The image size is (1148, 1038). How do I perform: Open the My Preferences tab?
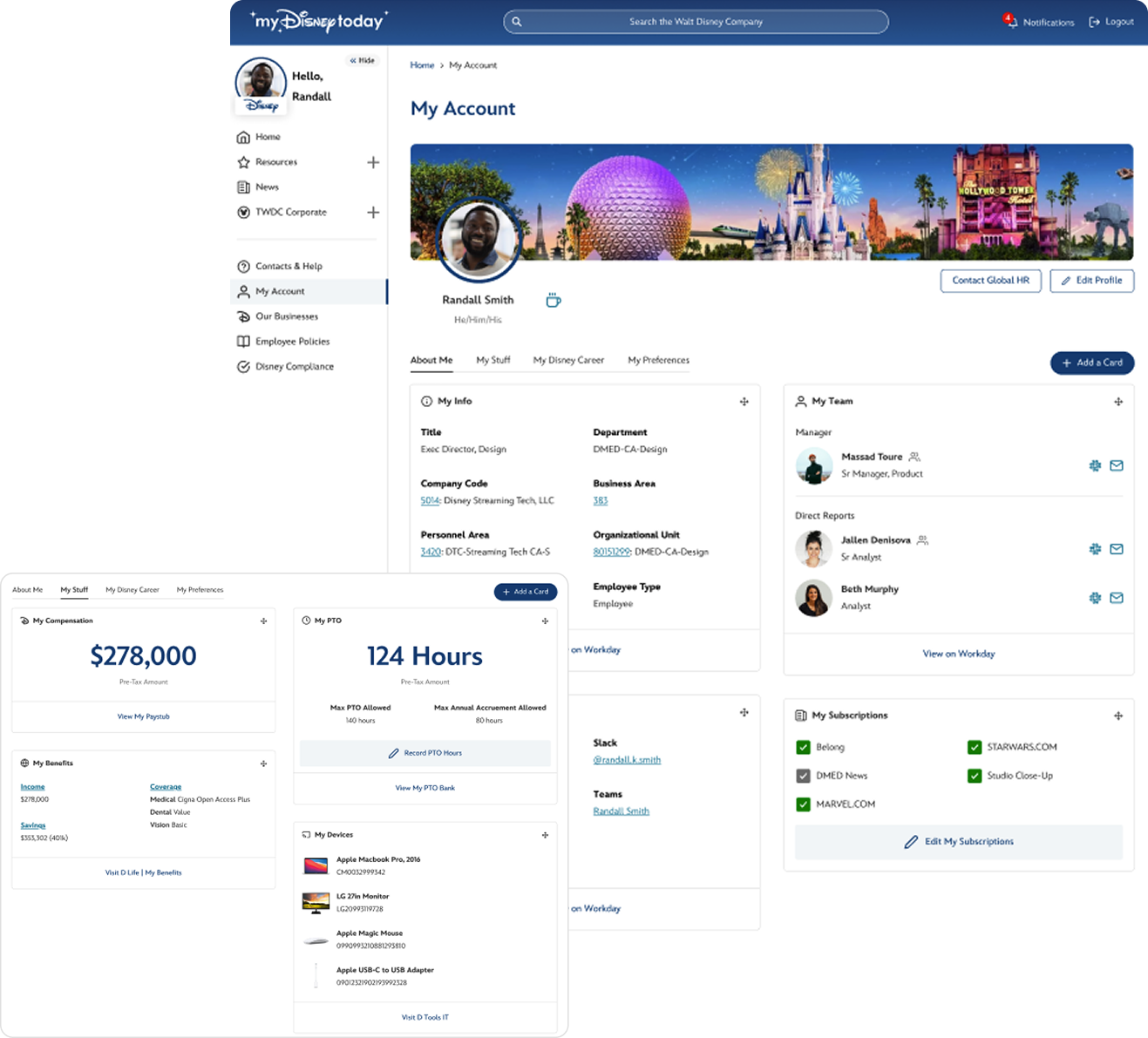tap(658, 360)
